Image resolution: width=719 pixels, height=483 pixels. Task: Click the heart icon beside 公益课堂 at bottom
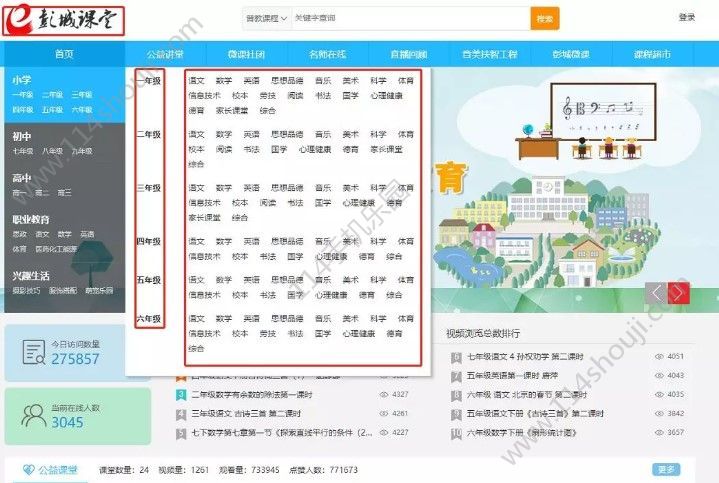pos(28,470)
